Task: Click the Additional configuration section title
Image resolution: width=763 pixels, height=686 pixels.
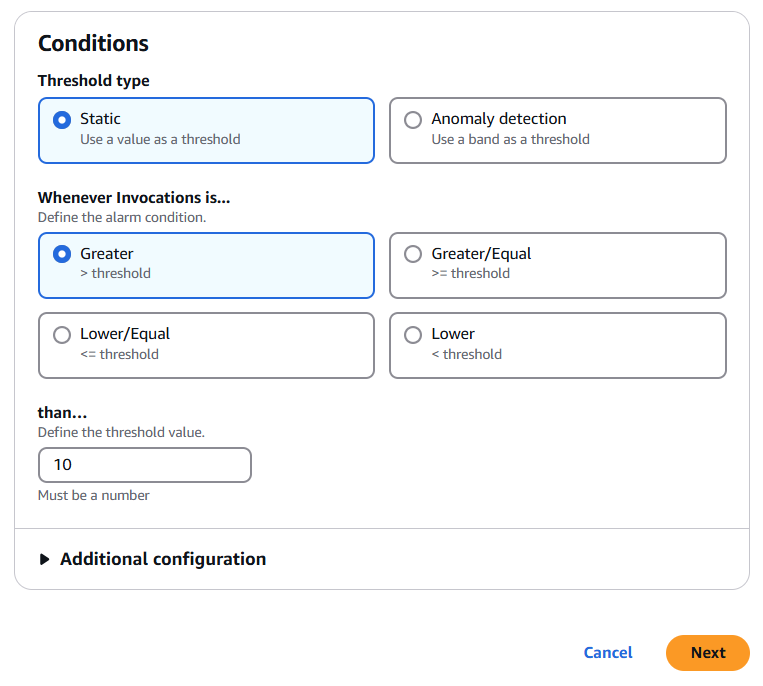Action: pyautogui.click(x=163, y=559)
